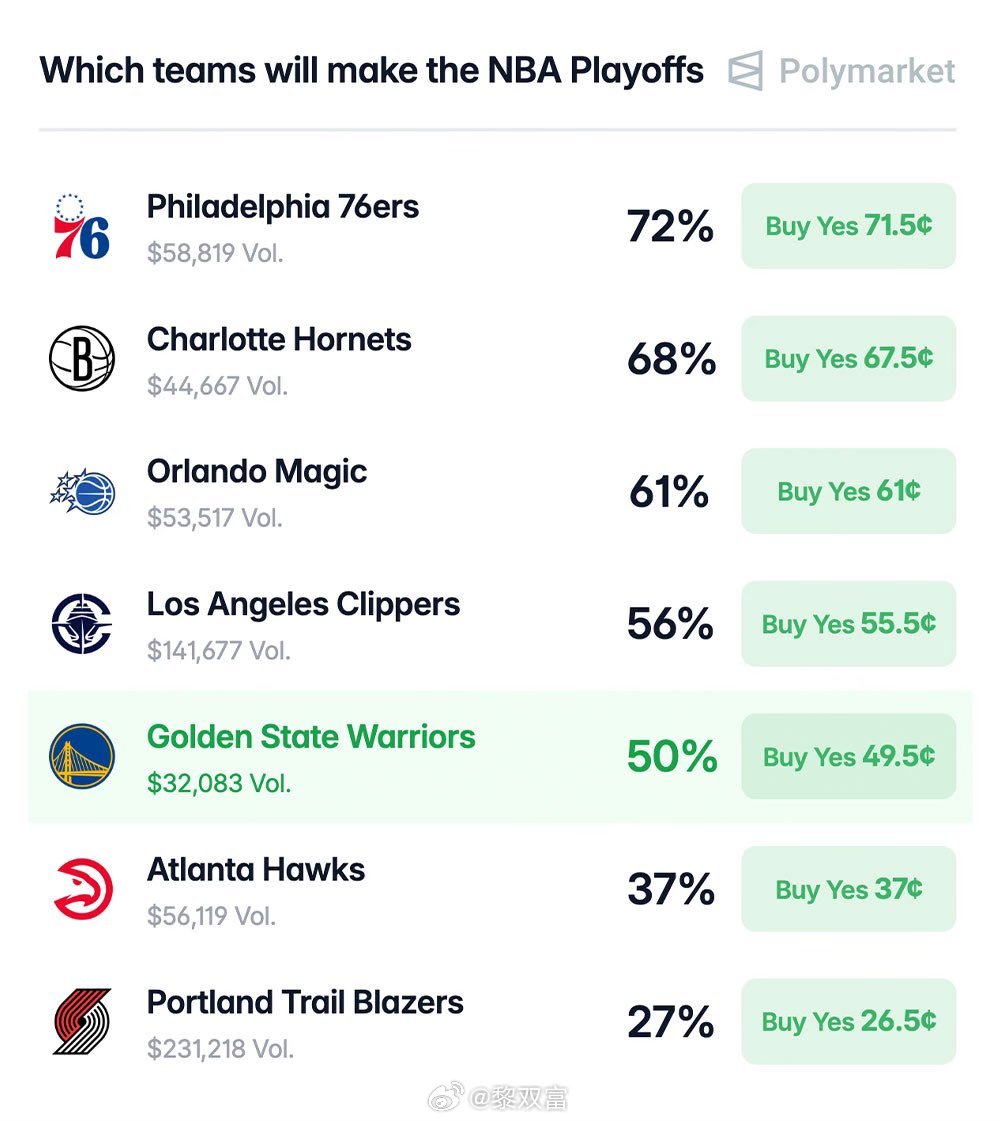Open the Los Angeles Clippers market name

point(303,604)
